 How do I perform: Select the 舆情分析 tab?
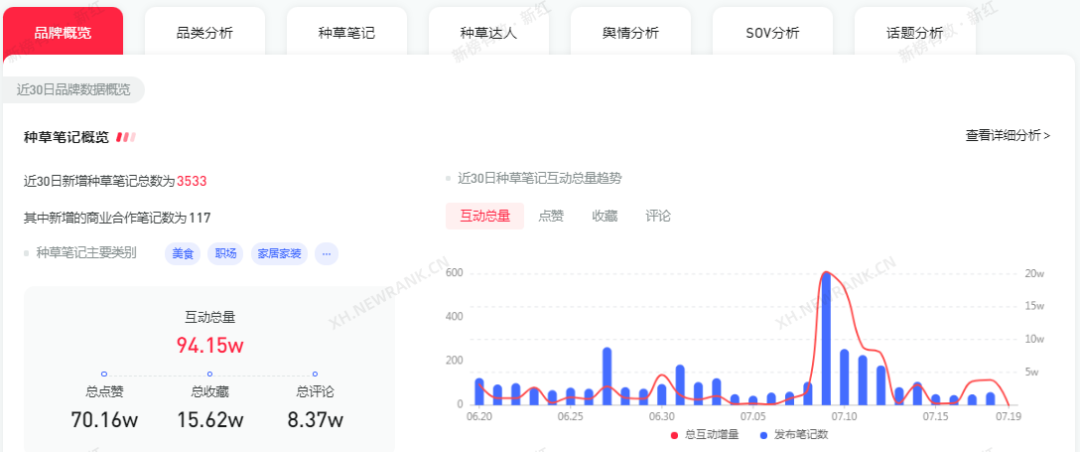pos(631,33)
